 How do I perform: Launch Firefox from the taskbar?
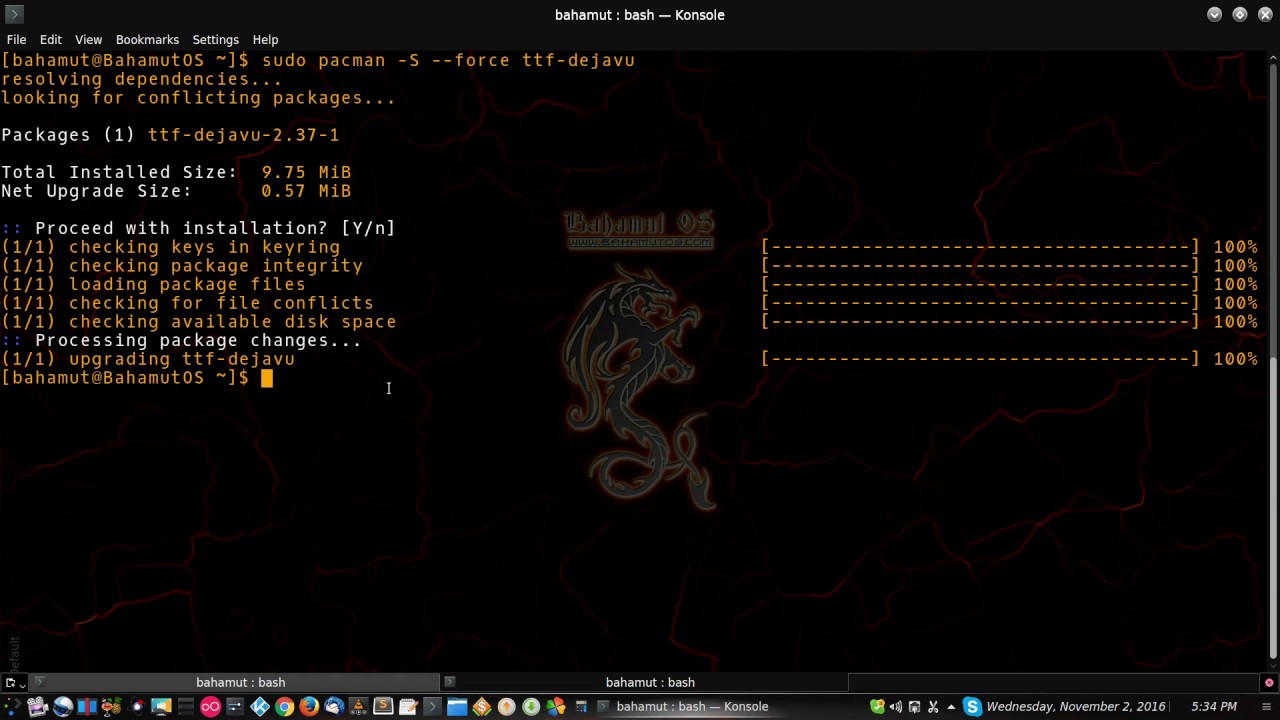click(309, 707)
